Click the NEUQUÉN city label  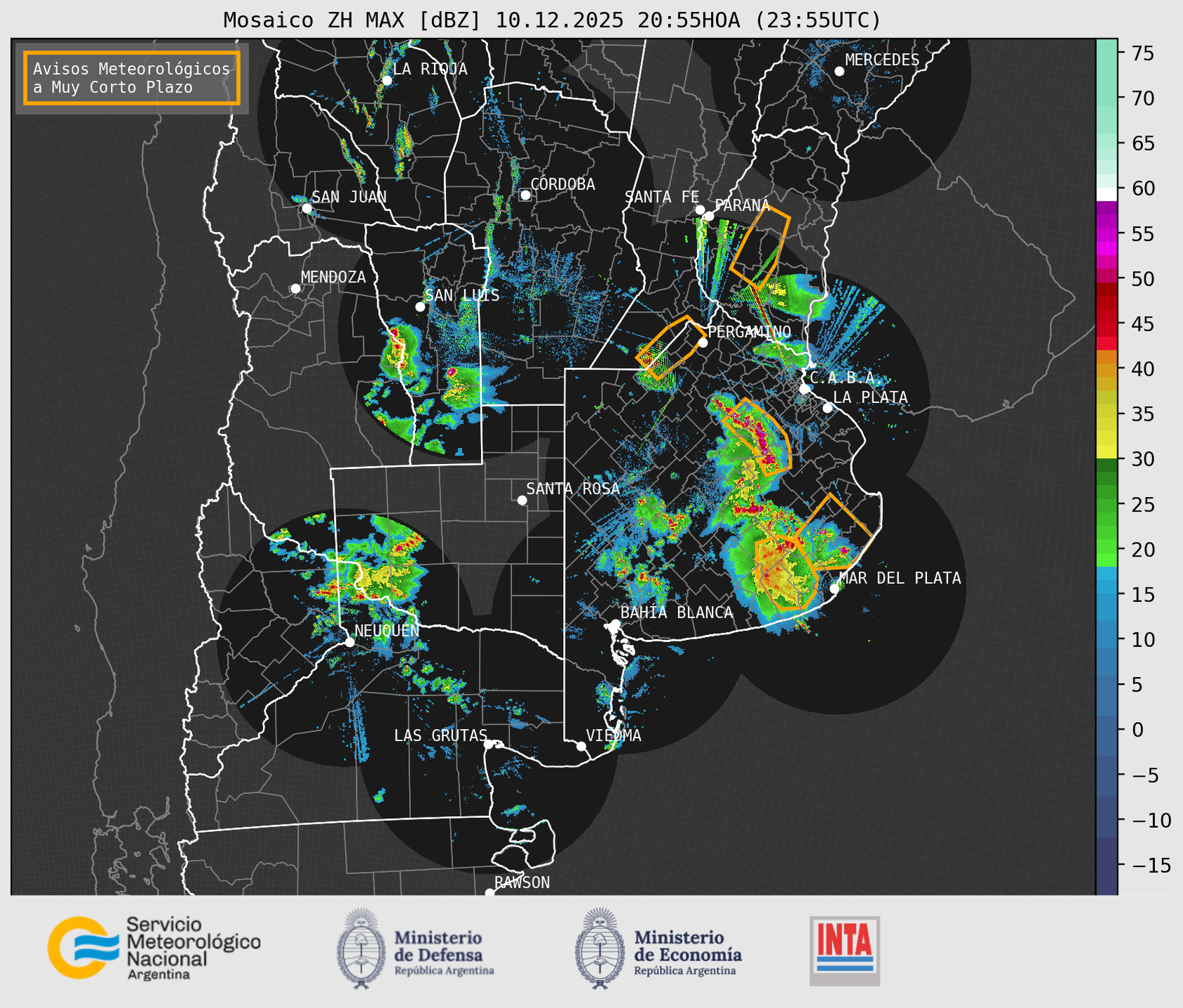coord(387,631)
